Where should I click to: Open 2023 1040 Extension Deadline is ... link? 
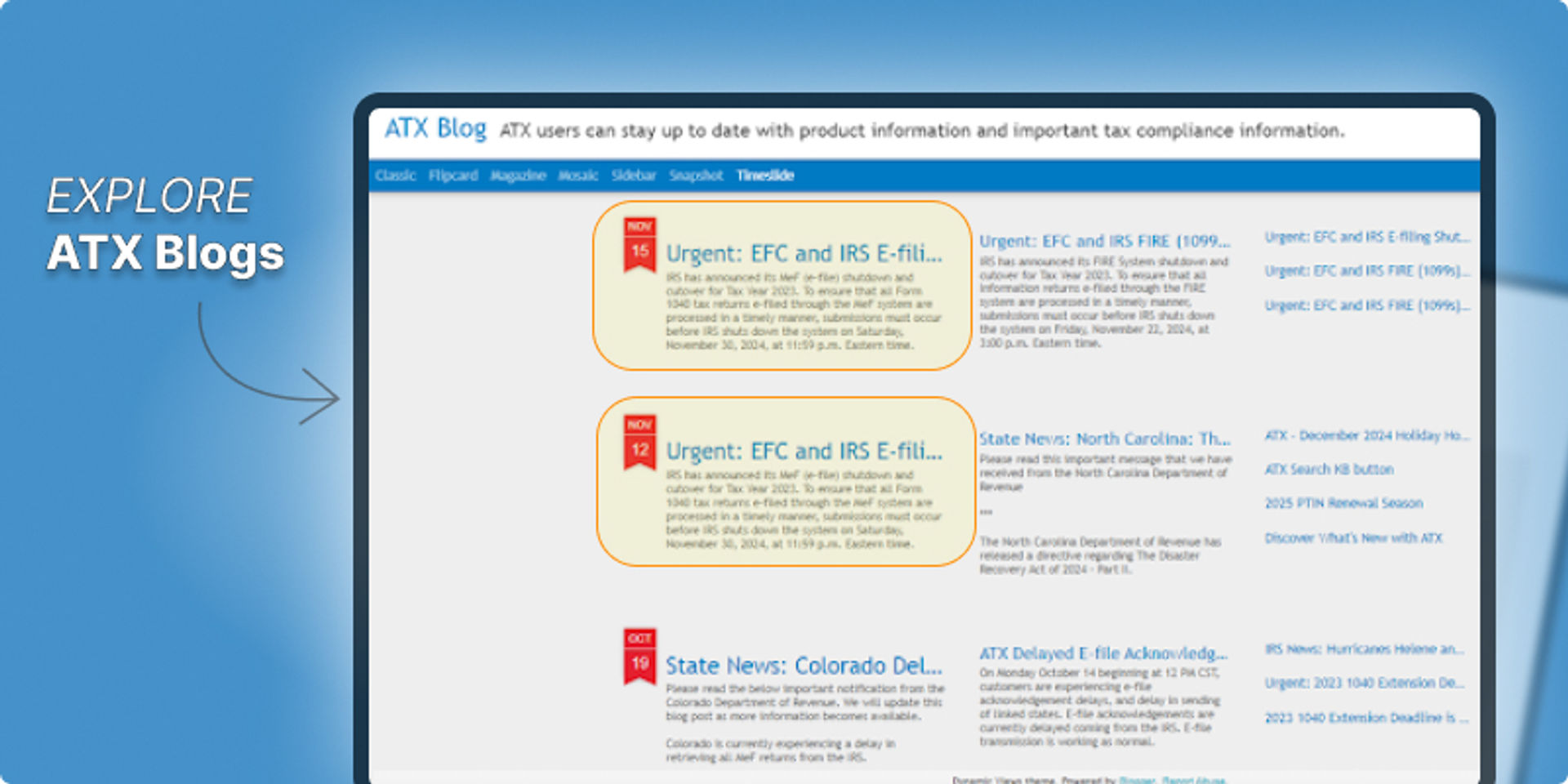(1367, 718)
